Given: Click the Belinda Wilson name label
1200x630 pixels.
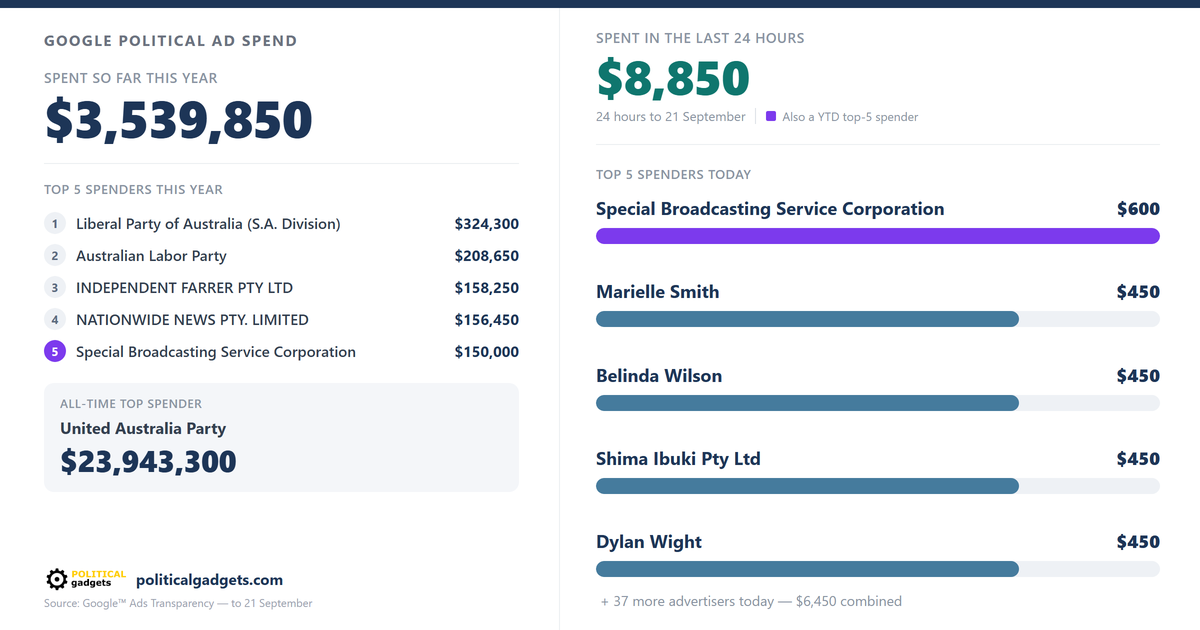Looking at the screenshot, I should (659, 376).
